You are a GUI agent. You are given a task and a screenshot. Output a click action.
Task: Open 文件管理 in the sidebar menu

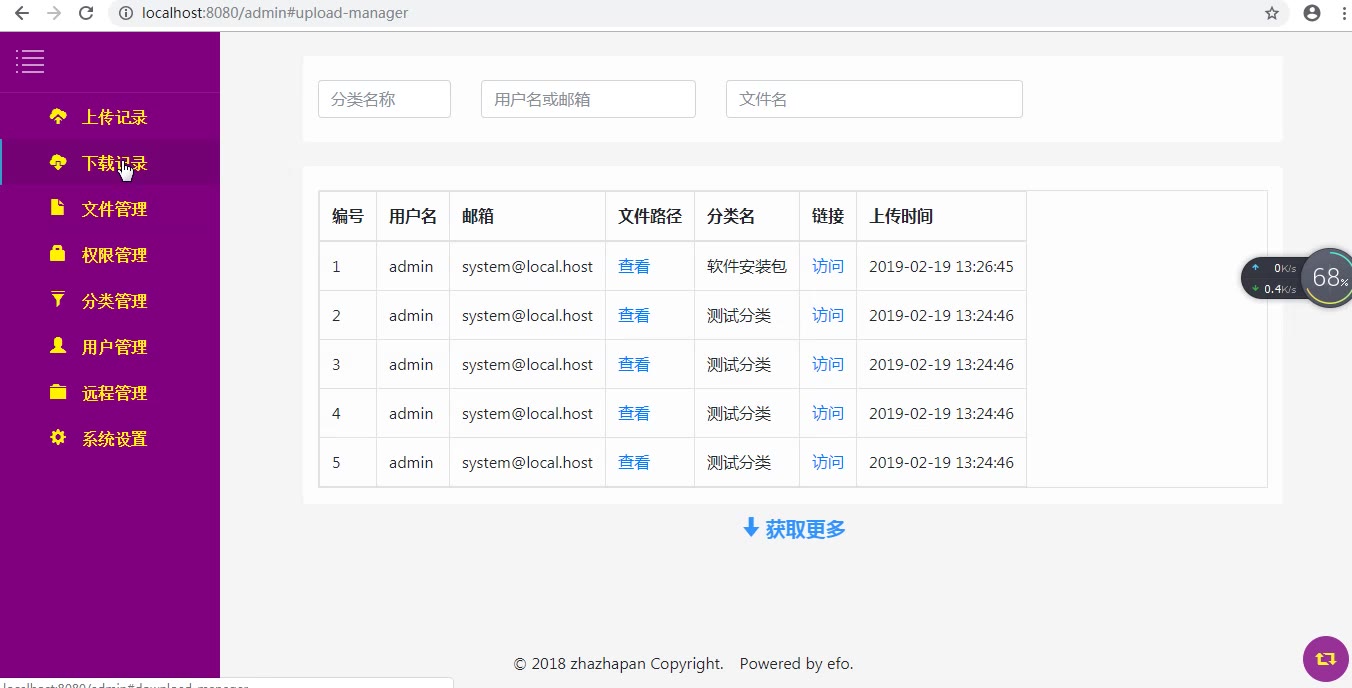[114, 209]
